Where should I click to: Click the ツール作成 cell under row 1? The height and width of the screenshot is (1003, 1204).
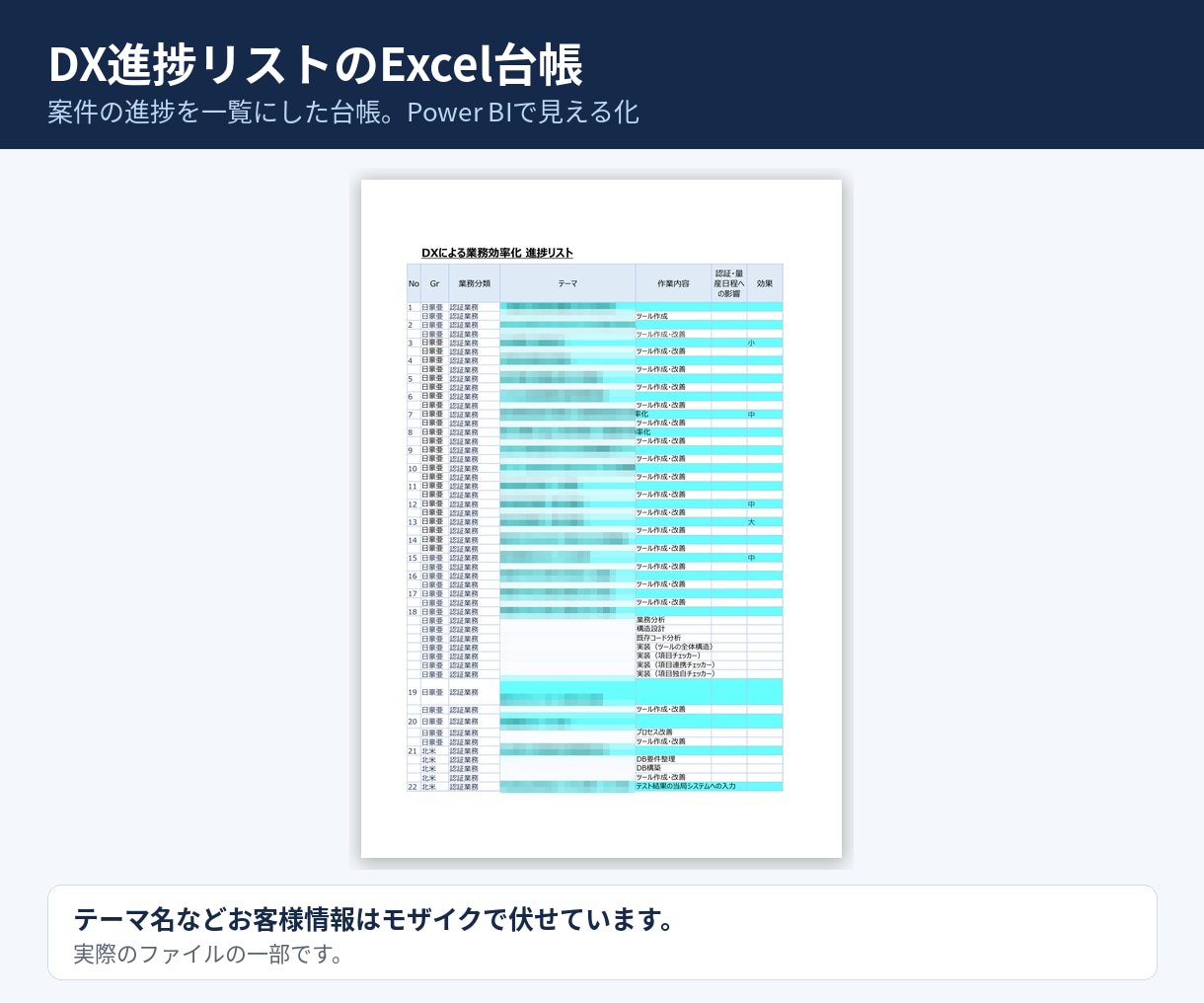click(x=673, y=316)
